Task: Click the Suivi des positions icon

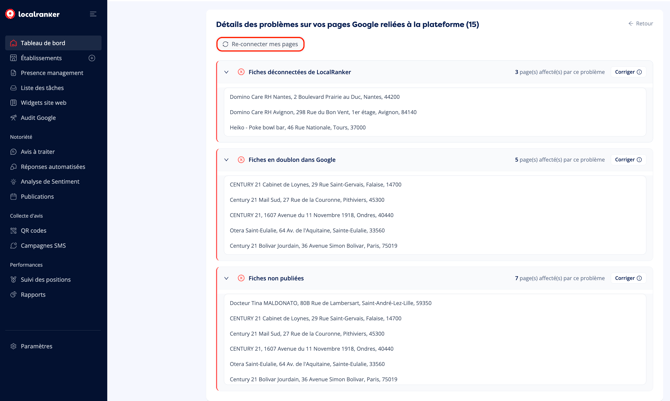Action: coord(13,280)
